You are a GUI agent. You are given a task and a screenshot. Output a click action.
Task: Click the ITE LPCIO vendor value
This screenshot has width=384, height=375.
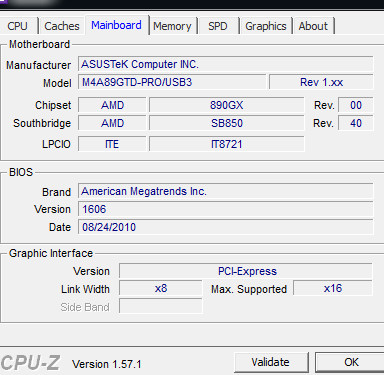(112, 144)
